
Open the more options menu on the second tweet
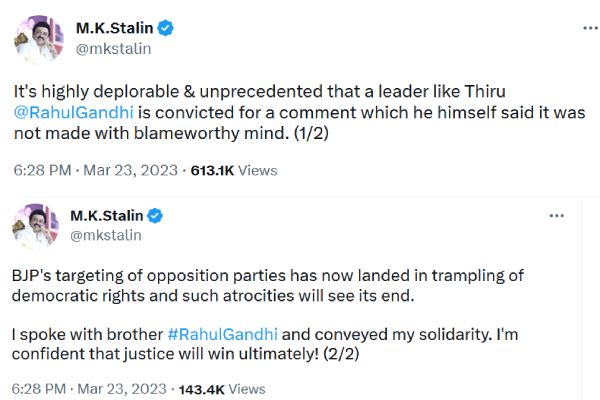pyautogui.click(x=557, y=215)
